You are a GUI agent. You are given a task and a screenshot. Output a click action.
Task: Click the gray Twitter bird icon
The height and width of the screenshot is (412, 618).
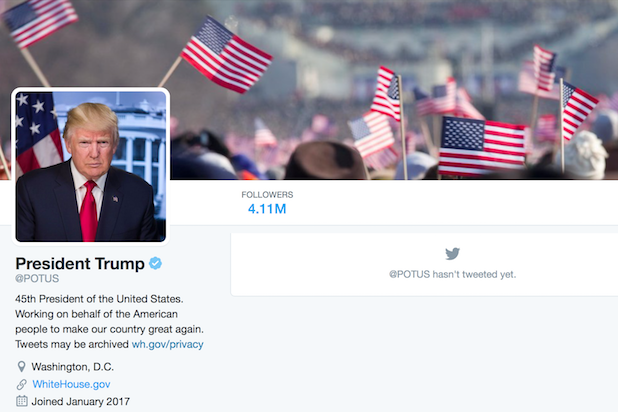click(452, 254)
